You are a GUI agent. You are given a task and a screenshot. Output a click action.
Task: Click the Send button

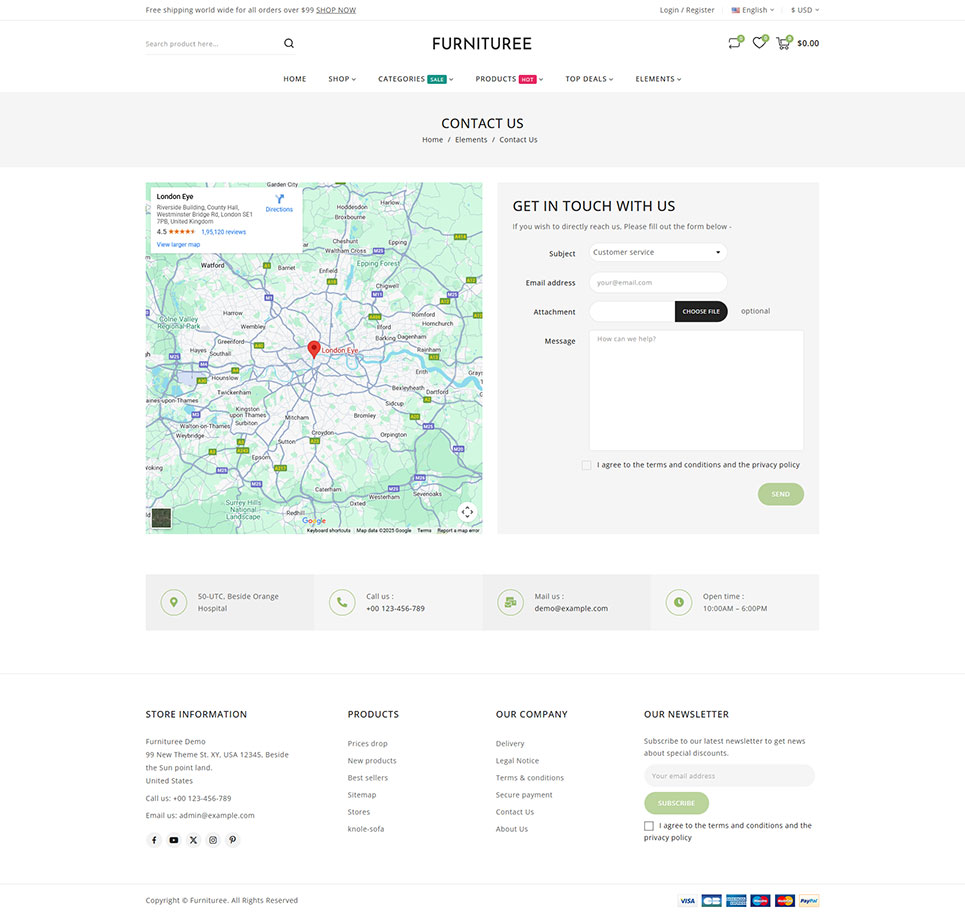click(780, 494)
